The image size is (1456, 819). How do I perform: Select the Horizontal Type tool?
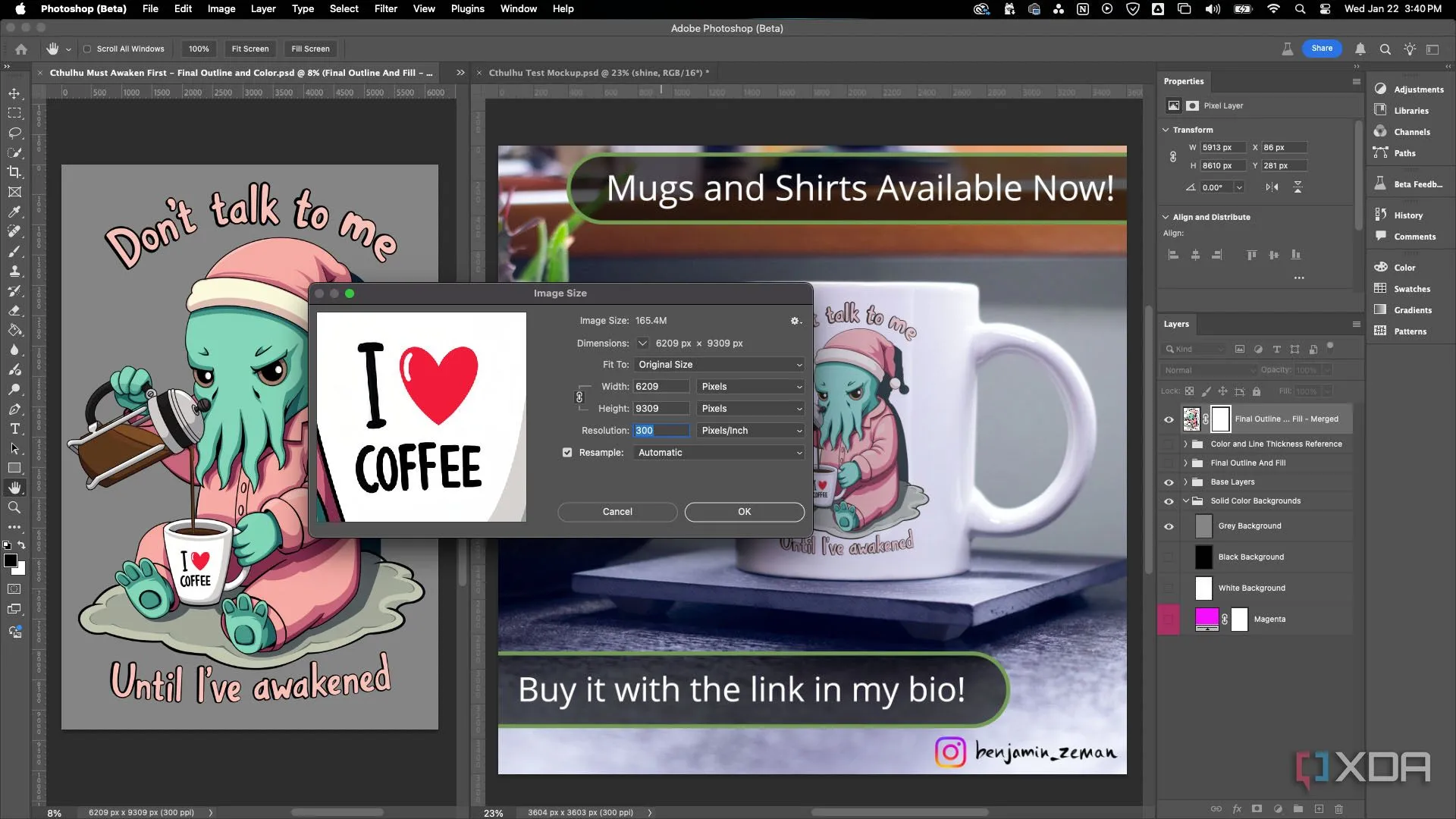pyautogui.click(x=14, y=428)
